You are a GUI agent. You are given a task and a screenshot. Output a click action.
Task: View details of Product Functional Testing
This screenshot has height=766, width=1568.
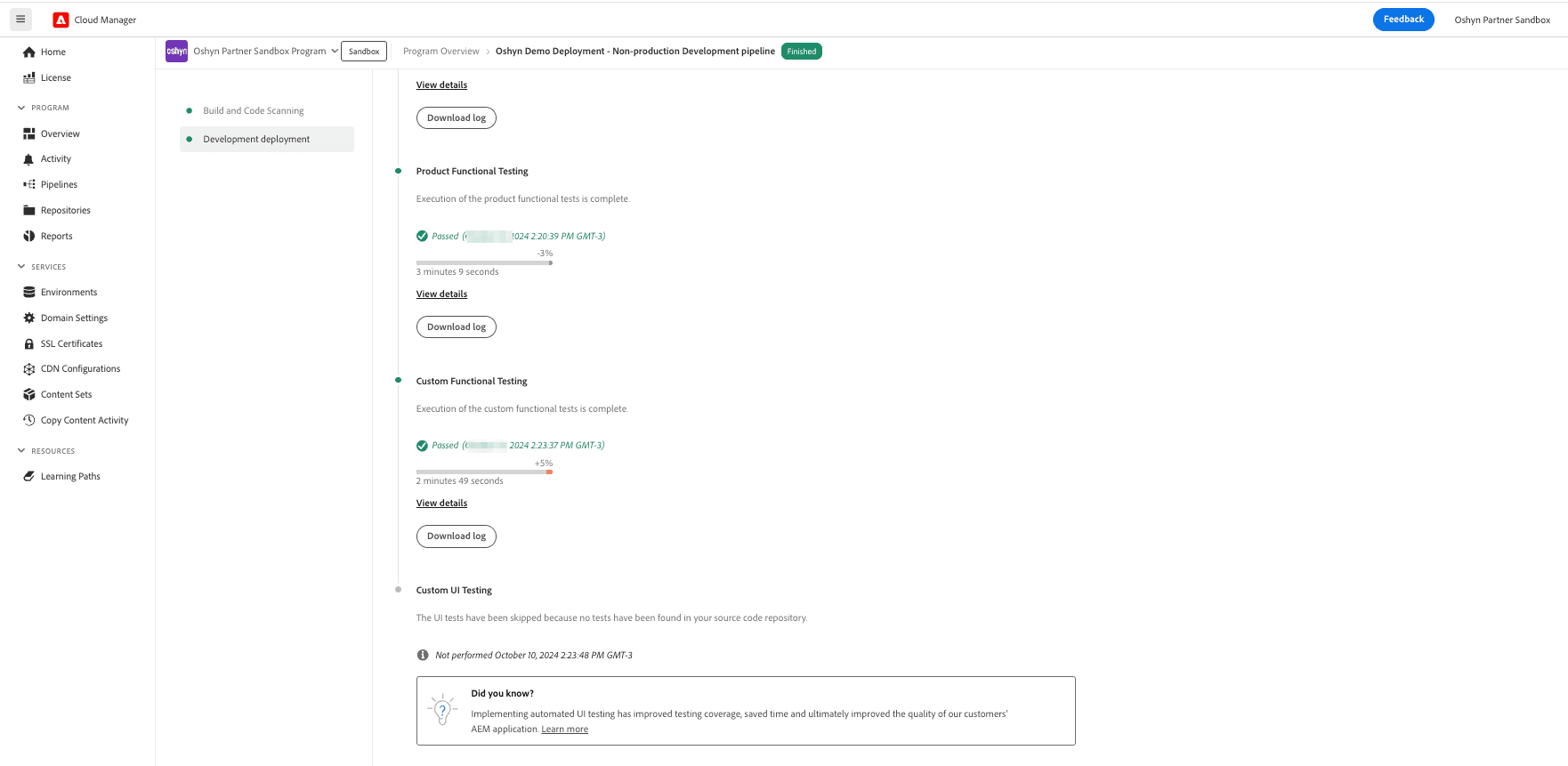click(x=441, y=294)
